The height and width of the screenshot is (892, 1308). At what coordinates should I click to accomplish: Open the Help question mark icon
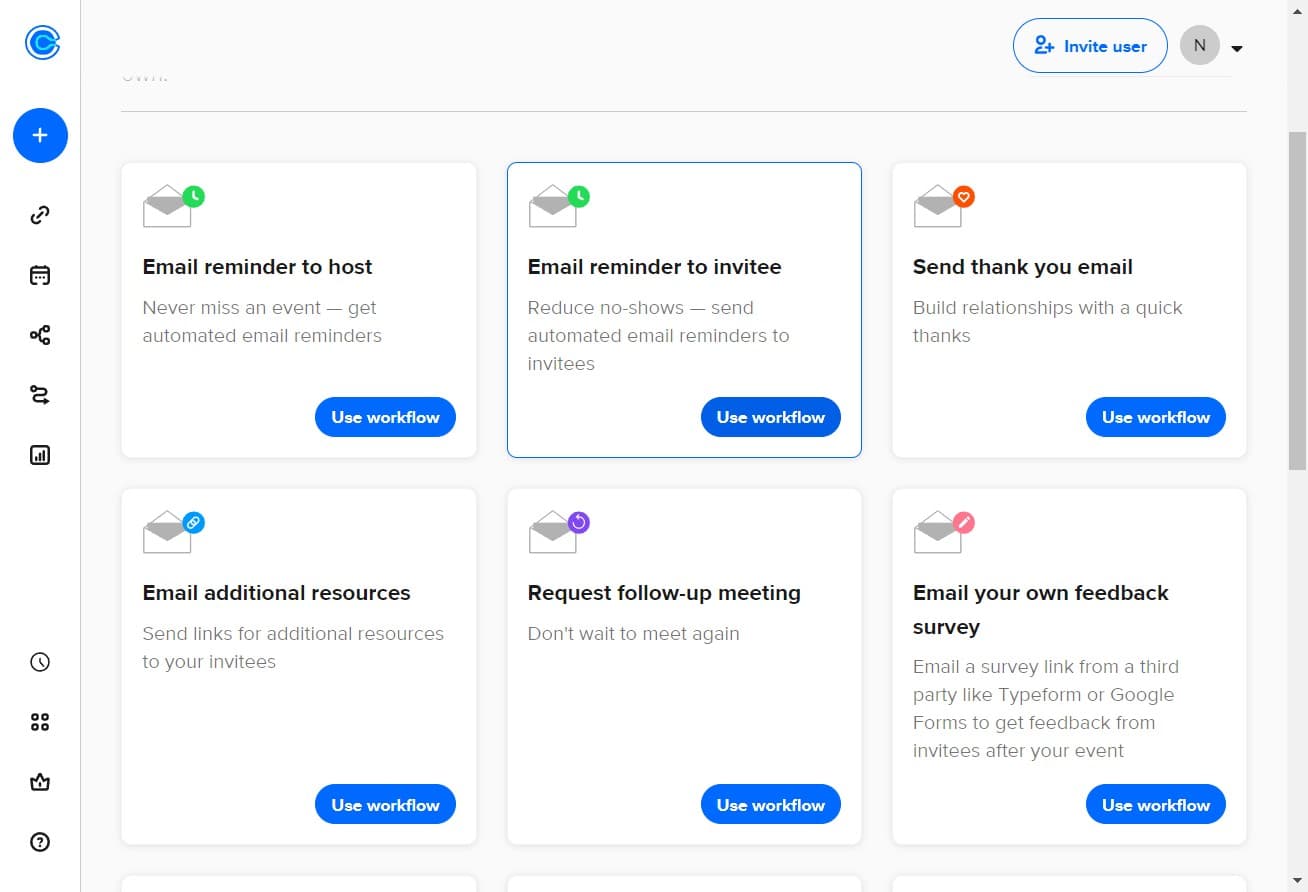tap(40, 842)
